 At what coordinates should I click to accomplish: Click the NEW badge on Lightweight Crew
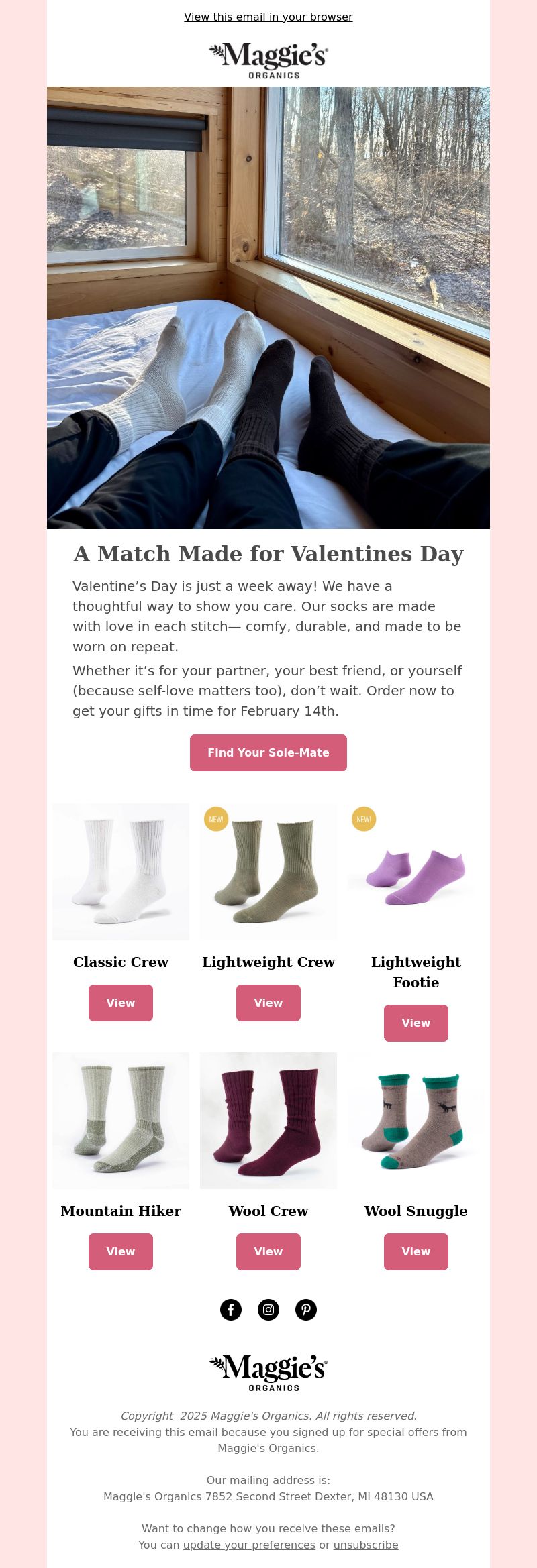click(216, 819)
